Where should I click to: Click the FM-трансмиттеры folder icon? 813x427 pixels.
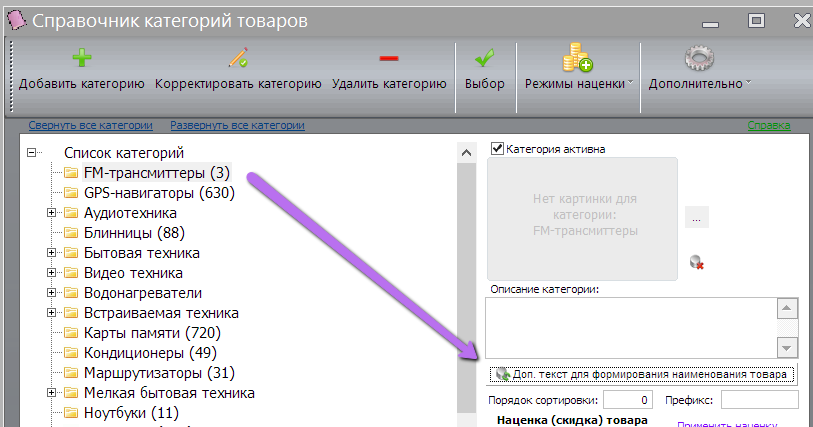point(71,173)
